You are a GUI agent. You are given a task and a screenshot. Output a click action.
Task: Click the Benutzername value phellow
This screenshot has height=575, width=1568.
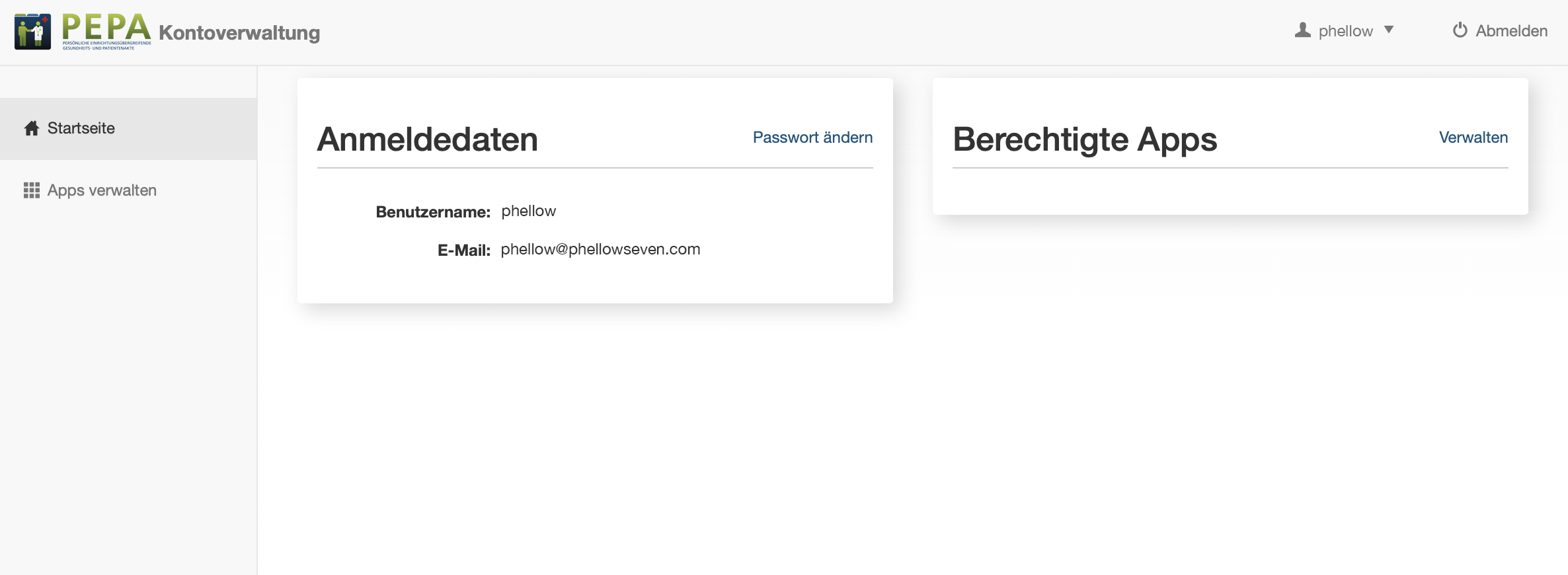[528, 211]
